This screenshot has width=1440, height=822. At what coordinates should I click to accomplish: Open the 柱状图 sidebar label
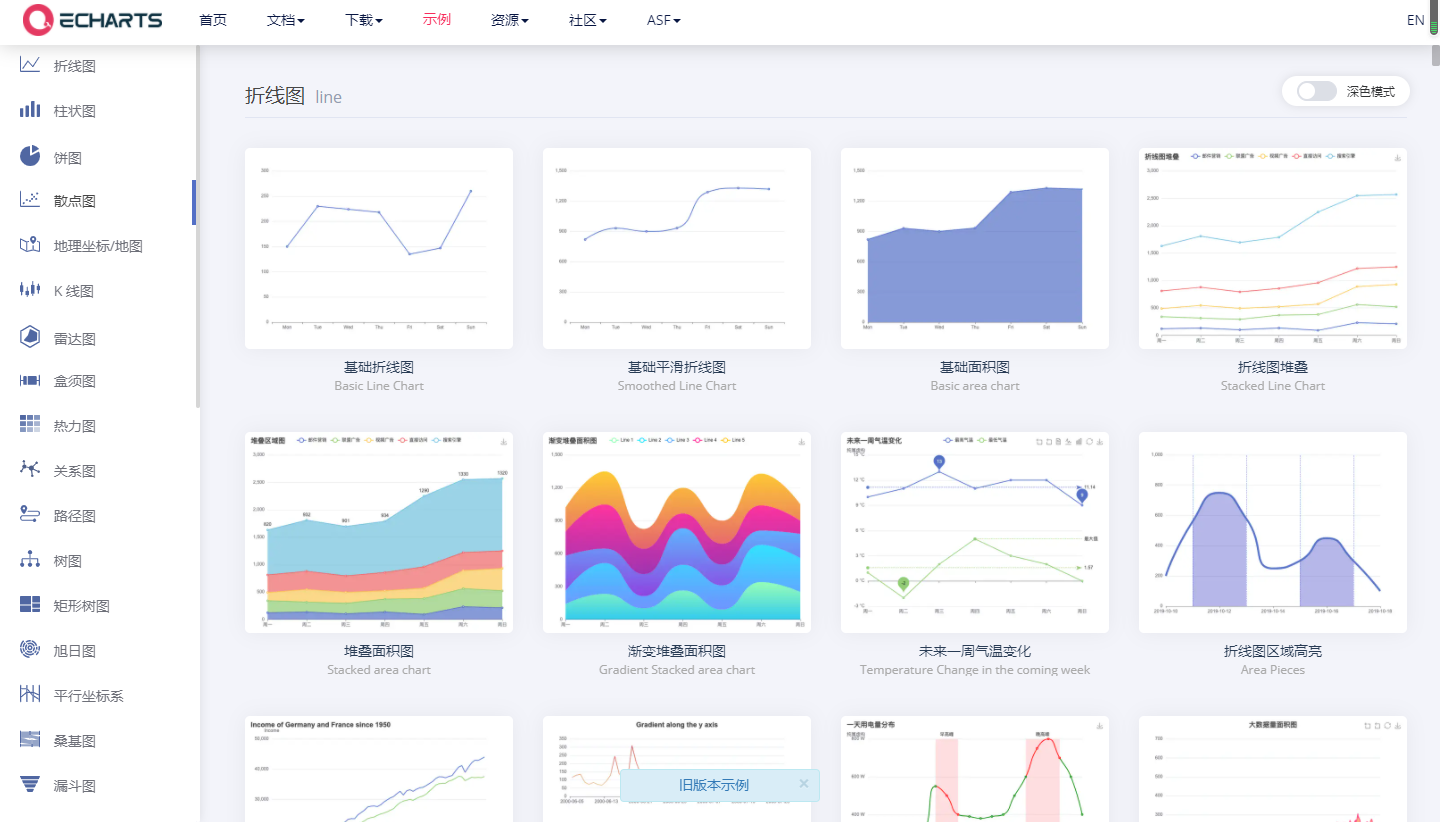click(x=75, y=111)
